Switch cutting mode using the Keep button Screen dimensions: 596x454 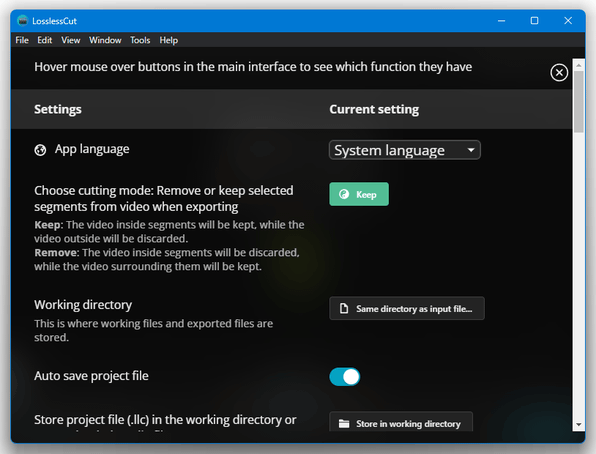click(359, 194)
